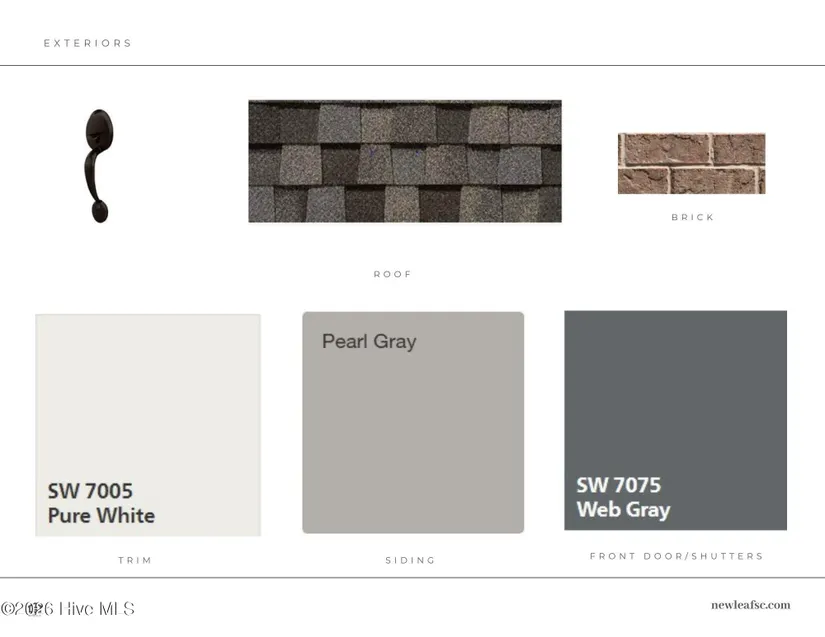
Task: Click the horizontal divider under the Exteriors header
Action: [412, 66]
